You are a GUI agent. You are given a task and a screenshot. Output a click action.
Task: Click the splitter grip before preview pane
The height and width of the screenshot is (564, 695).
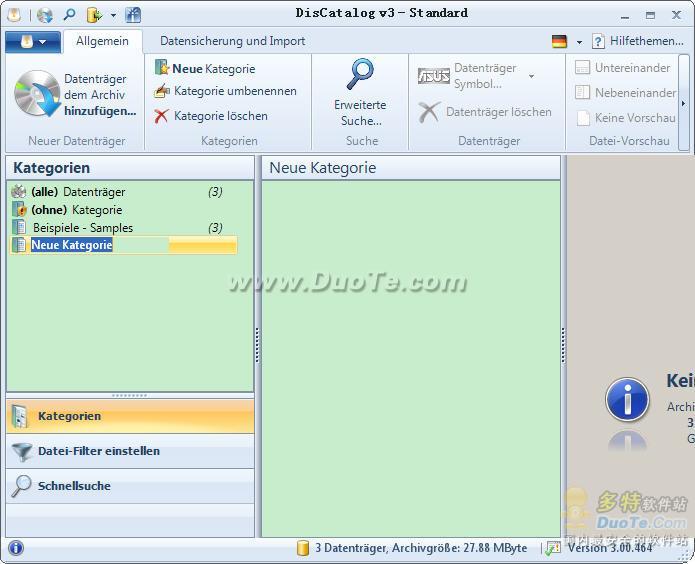pyautogui.click(x=563, y=345)
